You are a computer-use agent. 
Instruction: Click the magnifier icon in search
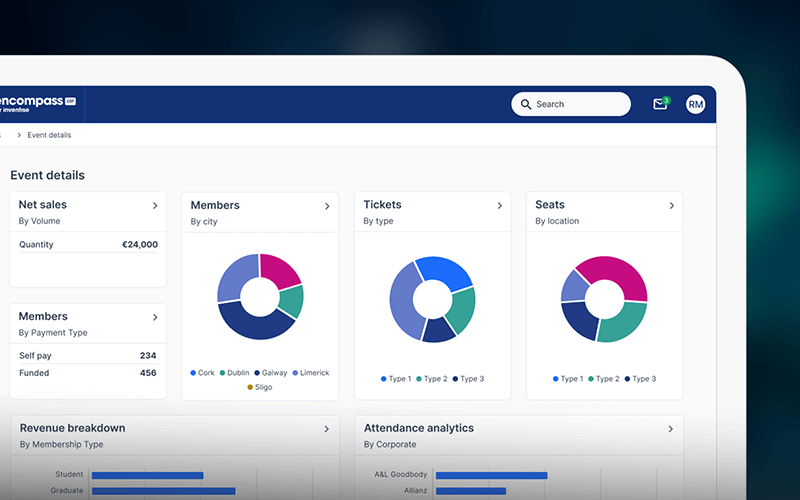point(526,104)
